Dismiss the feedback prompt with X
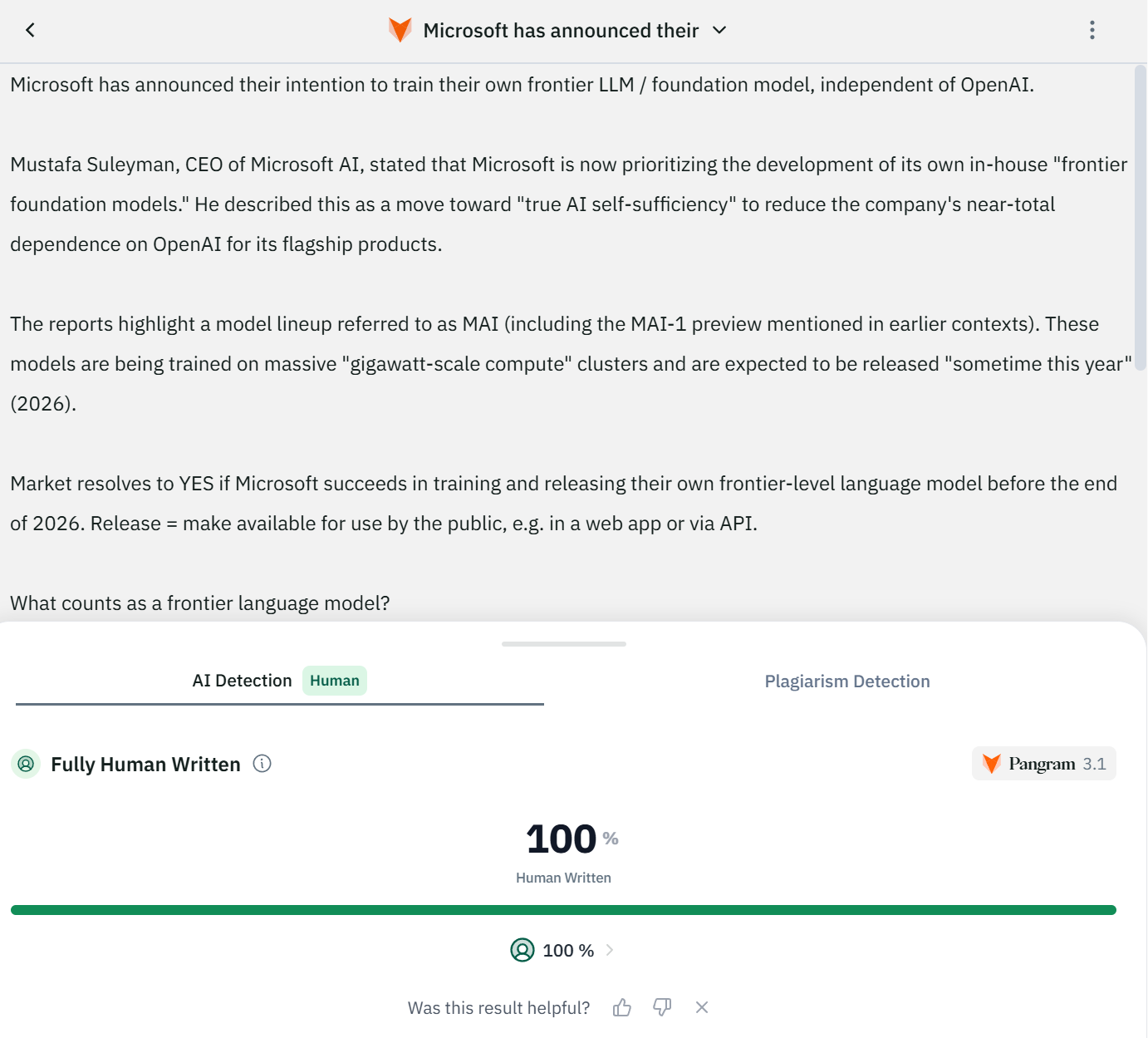This screenshot has height=1038, width=1148. tap(702, 1007)
